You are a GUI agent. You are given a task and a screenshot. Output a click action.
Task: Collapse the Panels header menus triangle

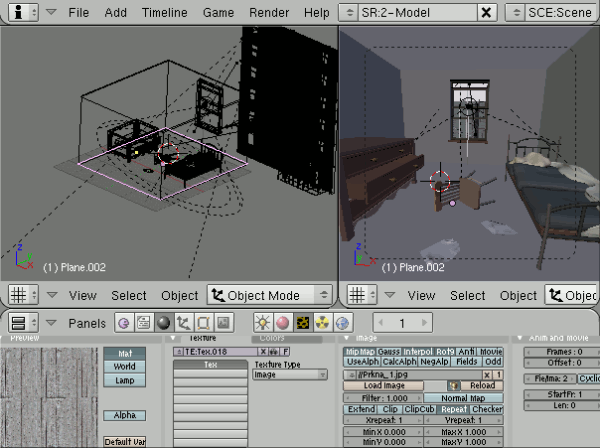pos(51,323)
